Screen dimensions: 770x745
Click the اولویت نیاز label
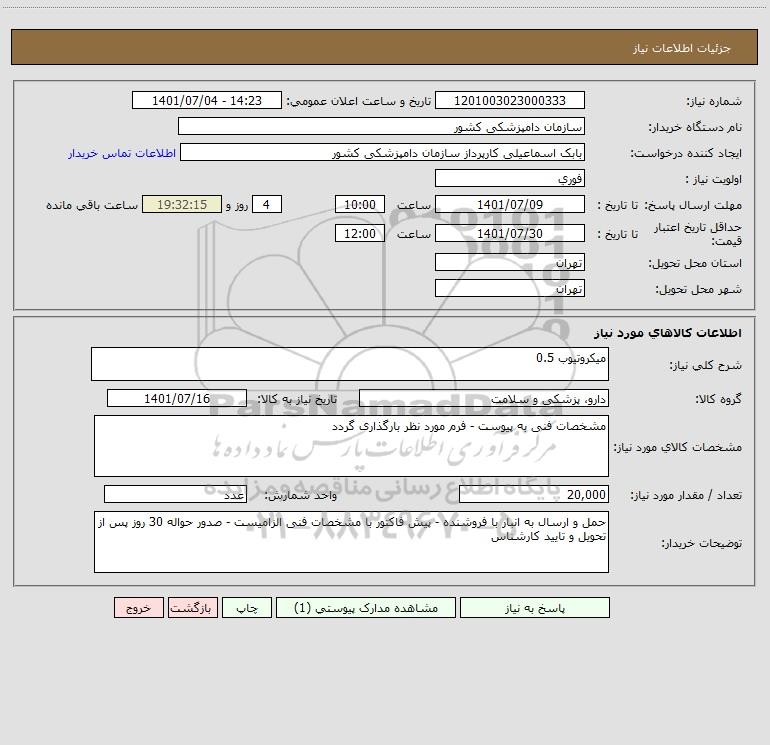click(714, 179)
